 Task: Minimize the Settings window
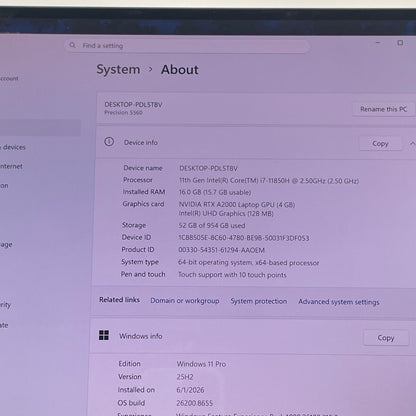(x=378, y=43)
